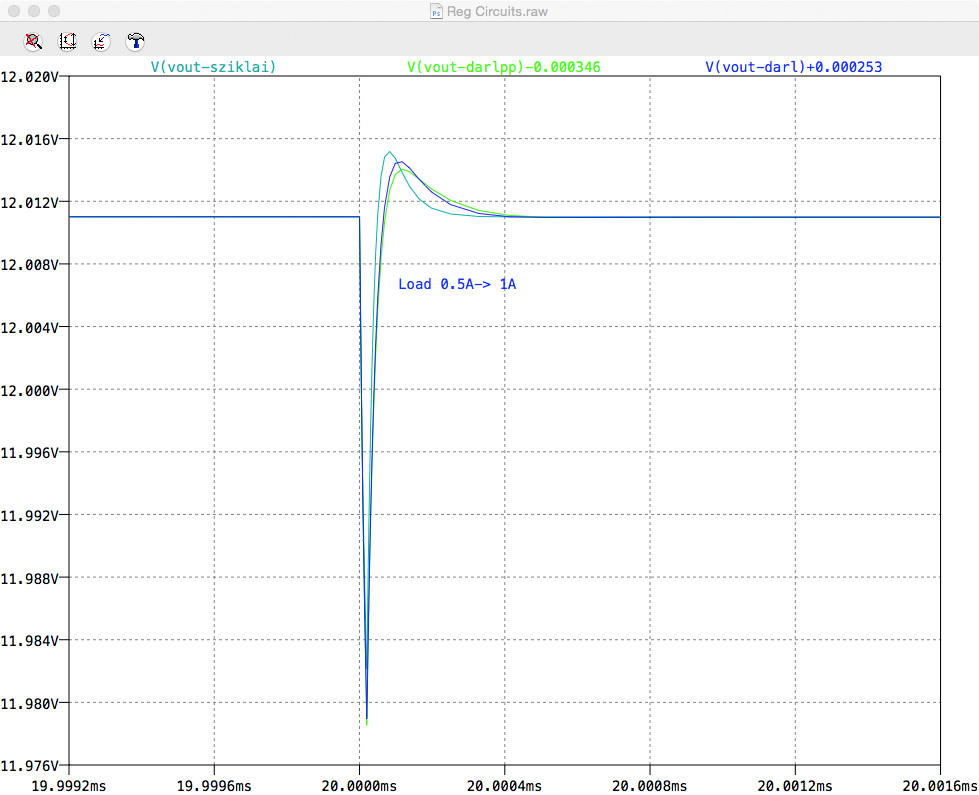979x795 pixels.
Task: Click the 11.976V bottom axis label
Action: tap(29, 766)
